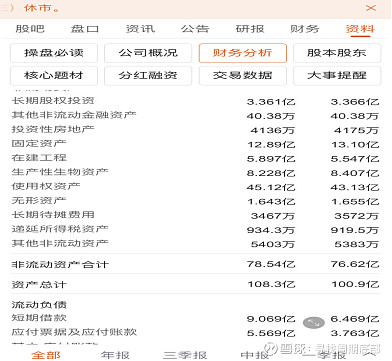Switch to the 盘口 tab

(x=85, y=29)
